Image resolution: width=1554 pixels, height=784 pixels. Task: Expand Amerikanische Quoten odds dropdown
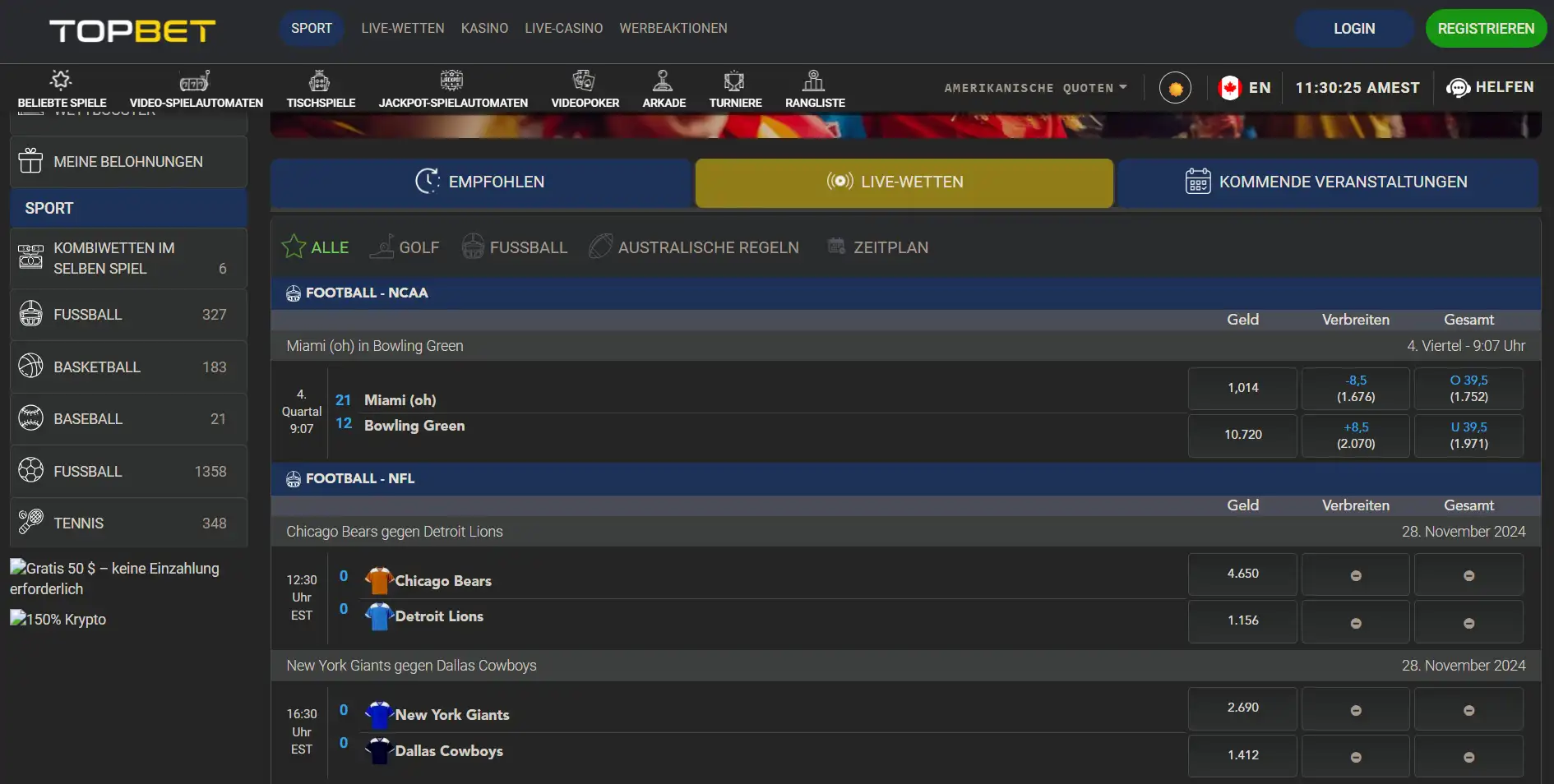1035,88
